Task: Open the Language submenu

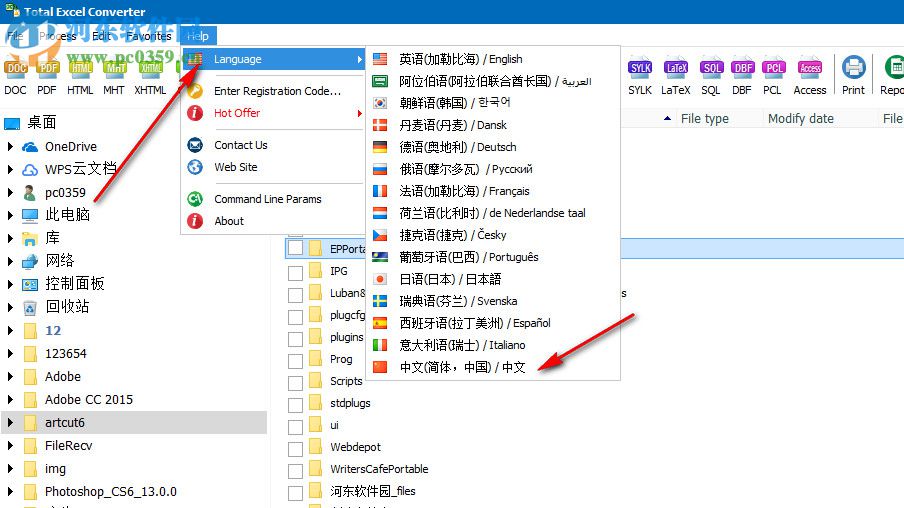Action: (274, 59)
